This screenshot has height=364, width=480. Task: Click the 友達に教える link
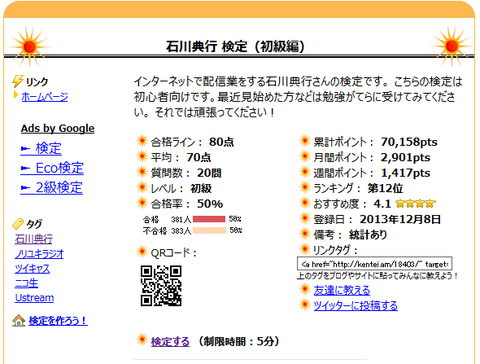342,290
